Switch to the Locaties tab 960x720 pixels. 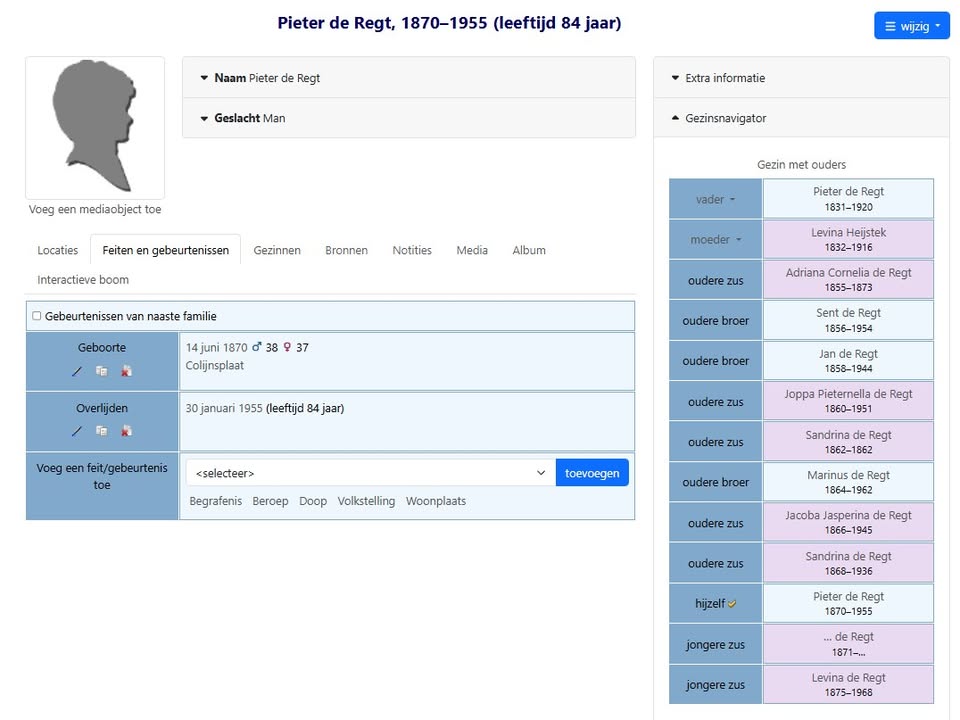coord(58,250)
